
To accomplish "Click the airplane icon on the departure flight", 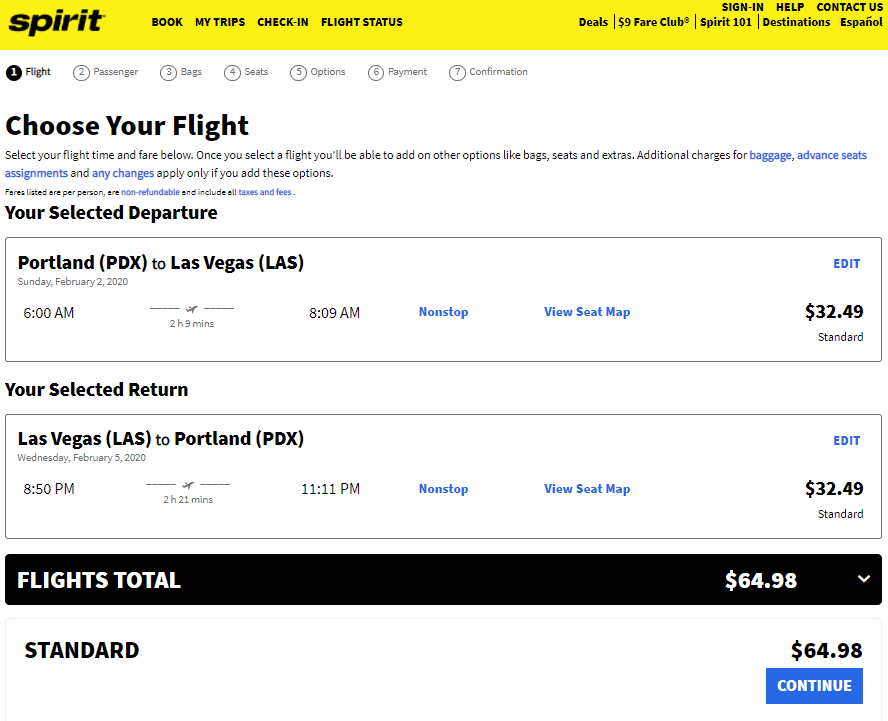I will [x=189, y=309].
